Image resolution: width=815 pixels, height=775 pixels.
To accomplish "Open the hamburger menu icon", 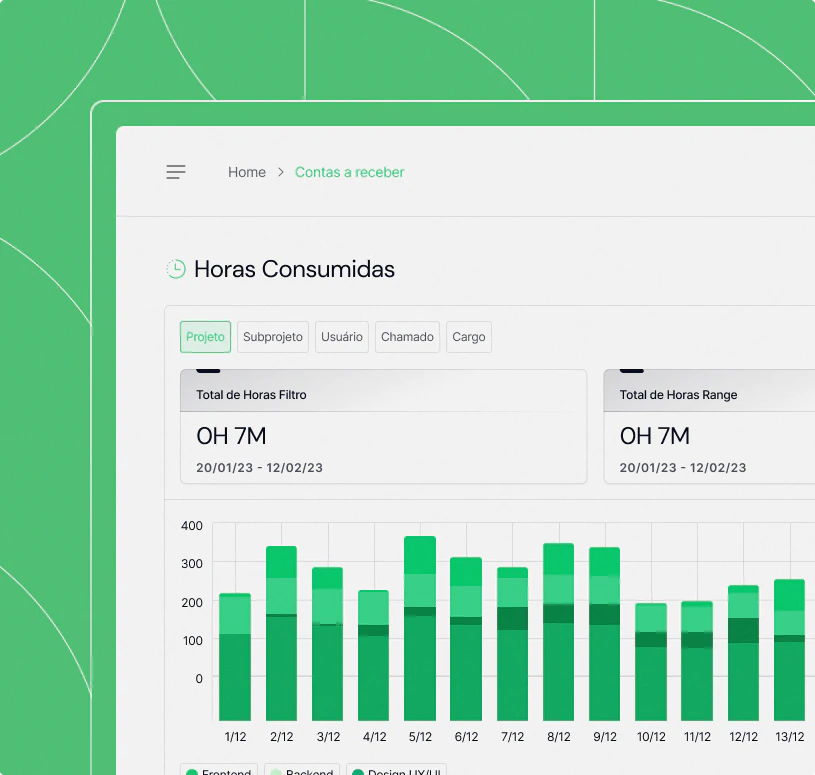I will [x=176, y=172].
